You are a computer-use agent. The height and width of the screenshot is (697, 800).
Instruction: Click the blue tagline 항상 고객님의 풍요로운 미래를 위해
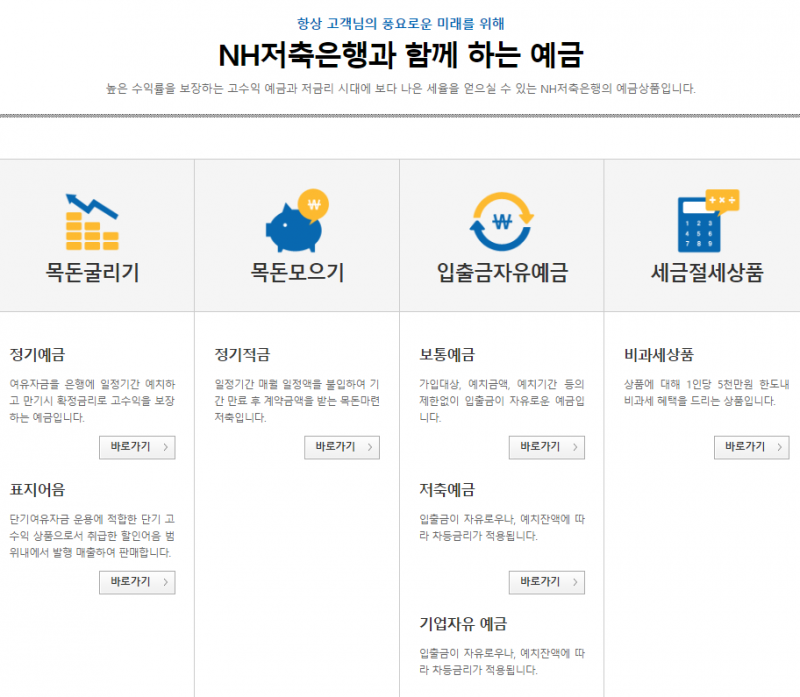pyautogui.click(x=401, y=23)
